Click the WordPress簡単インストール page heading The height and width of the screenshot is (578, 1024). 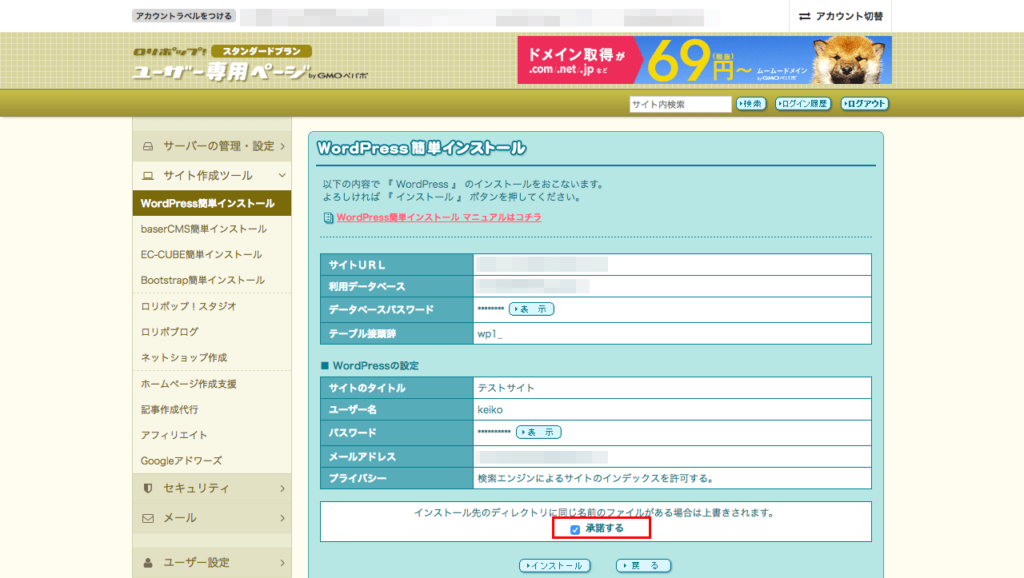point(421,148)
